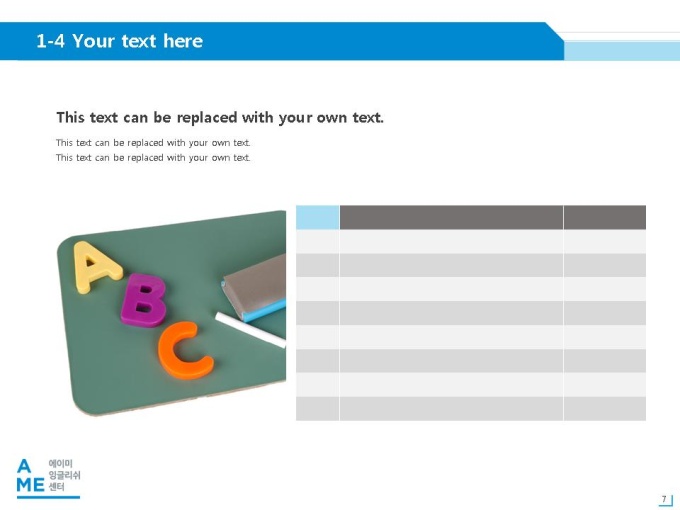Select the bold heading 'This text can be replaced'

[x=220, y=118]
